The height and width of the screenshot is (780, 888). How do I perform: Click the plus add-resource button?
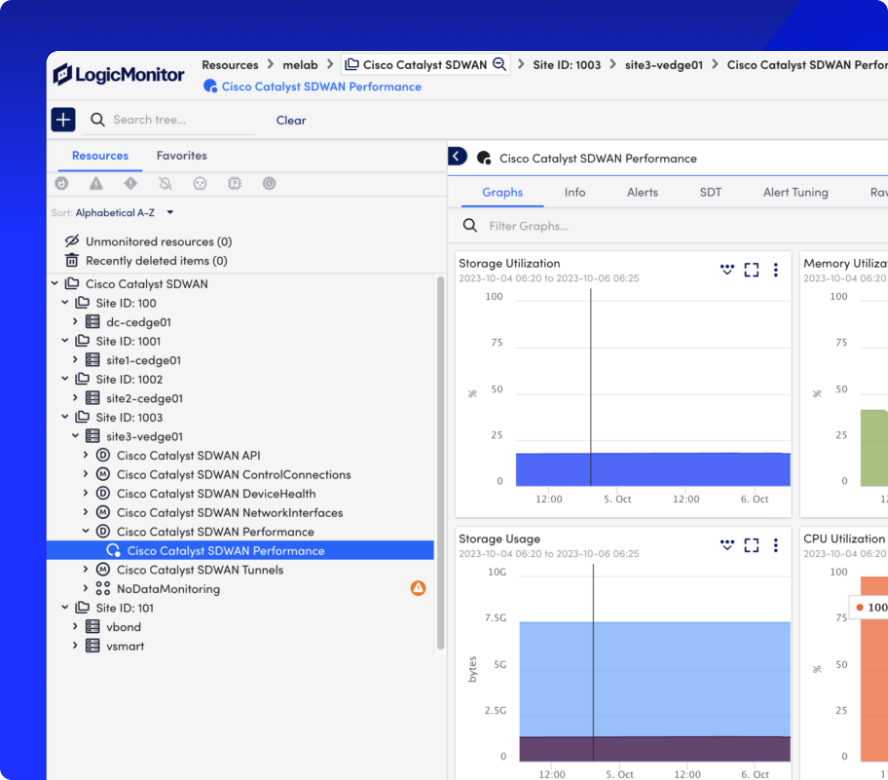(63, 120)
